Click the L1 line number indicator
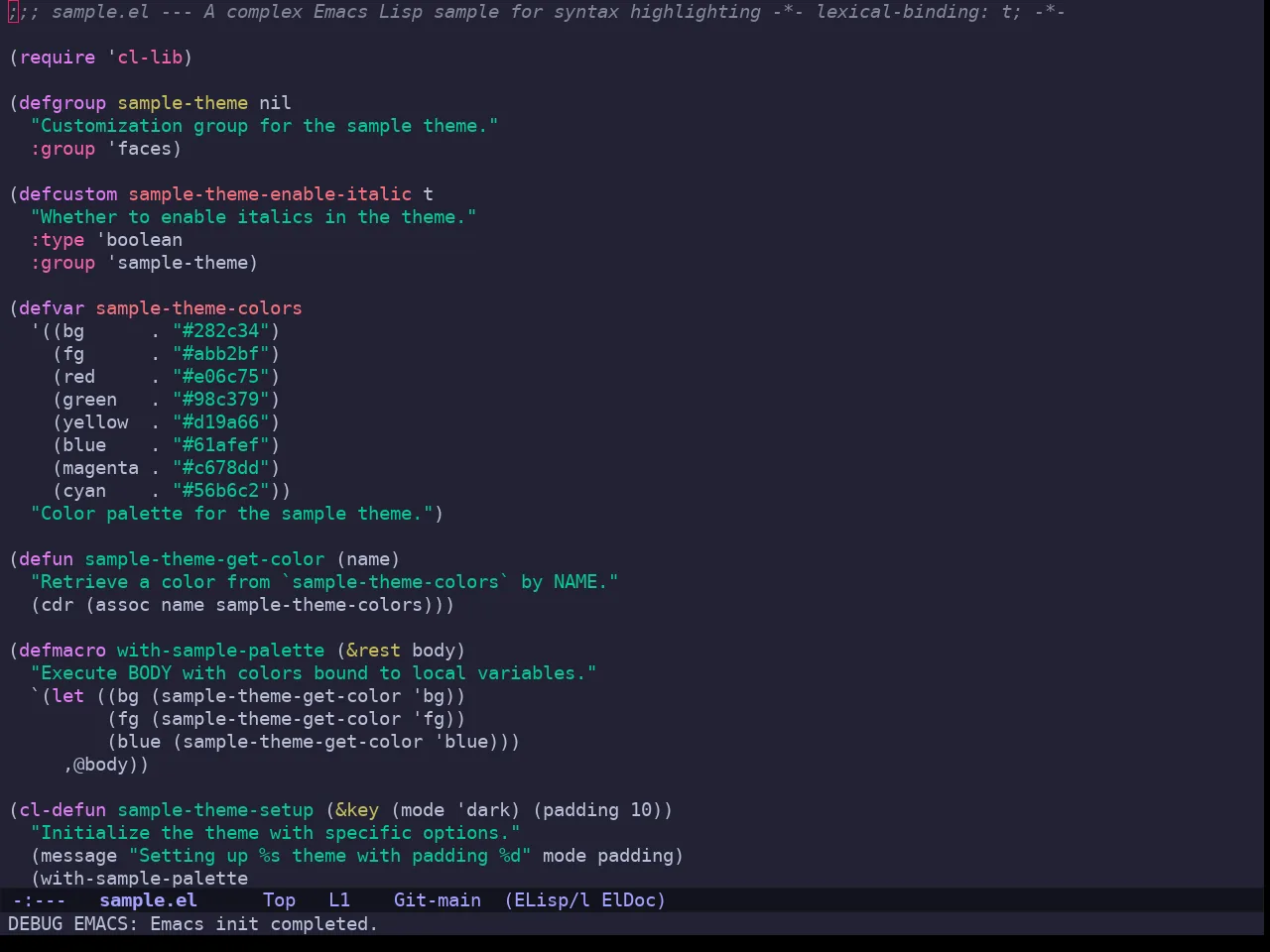This screenshot has height=952, width=1270. point(339,900)
